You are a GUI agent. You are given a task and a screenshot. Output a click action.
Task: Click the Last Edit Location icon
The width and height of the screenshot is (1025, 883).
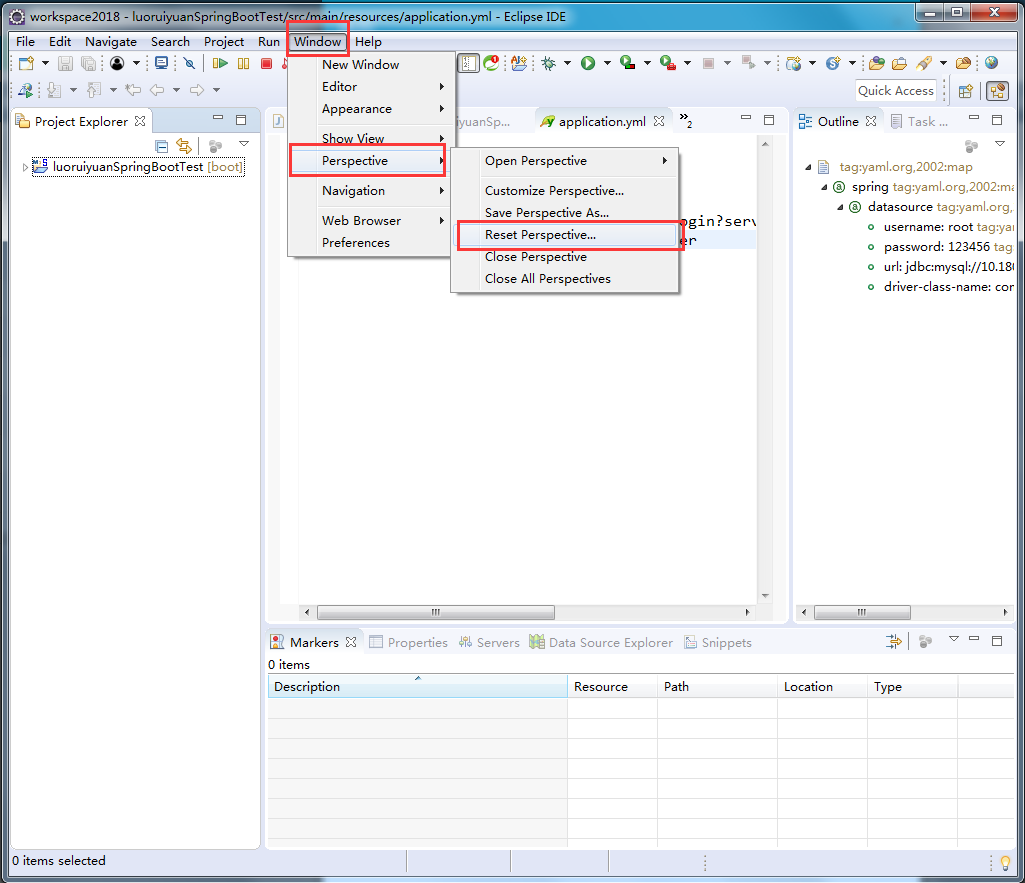(x=133, y=90)
